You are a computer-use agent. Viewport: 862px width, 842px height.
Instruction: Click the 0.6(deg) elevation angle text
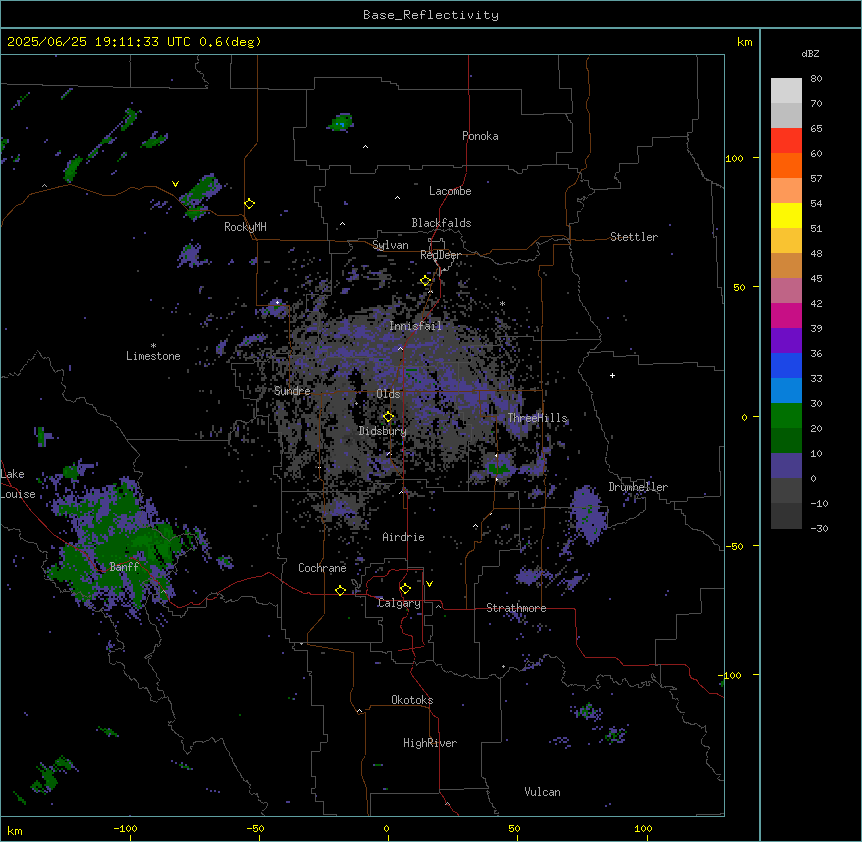click(x=230, y=42)
